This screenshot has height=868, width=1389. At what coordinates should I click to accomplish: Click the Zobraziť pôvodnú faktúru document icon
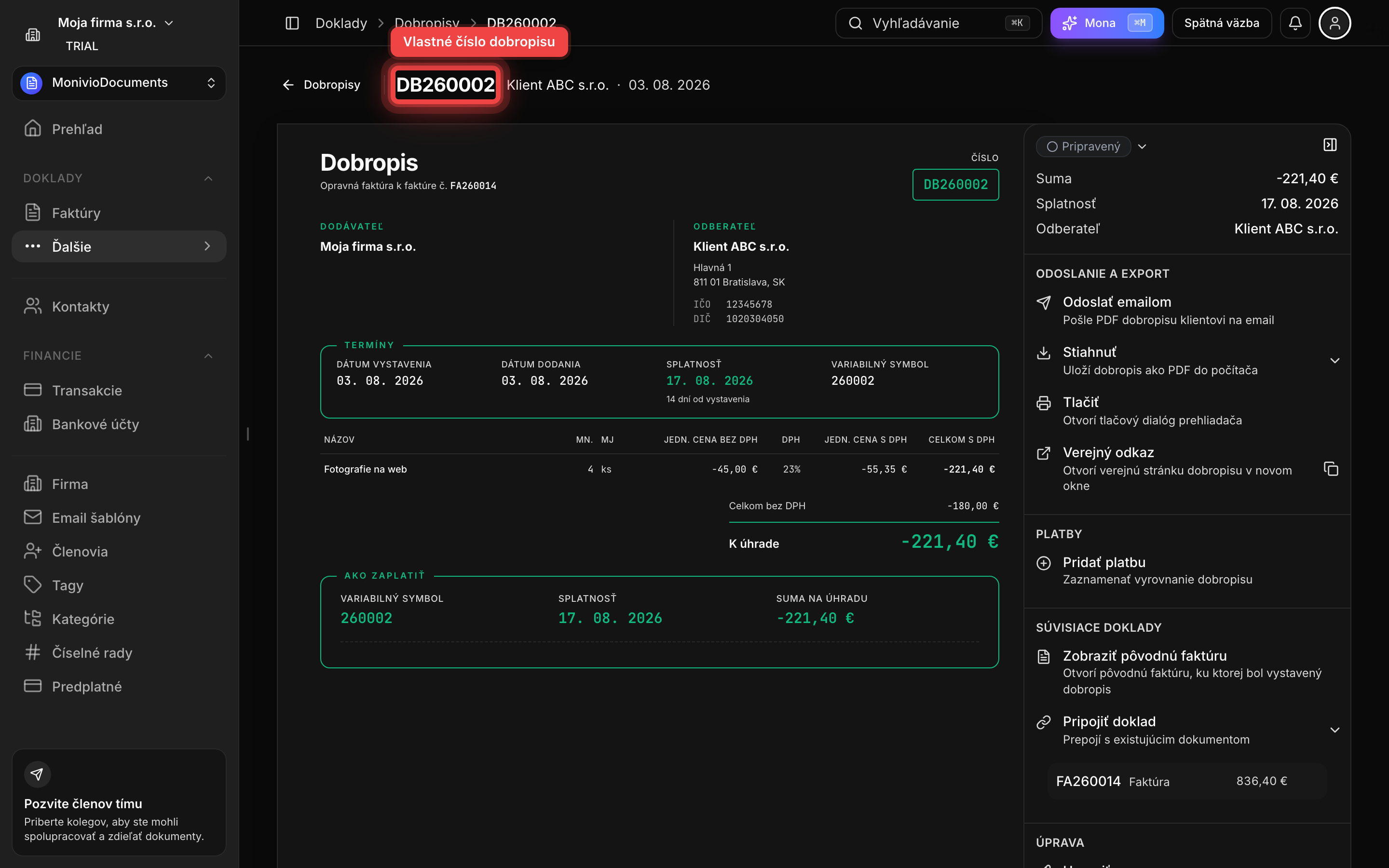(1044, 657)
